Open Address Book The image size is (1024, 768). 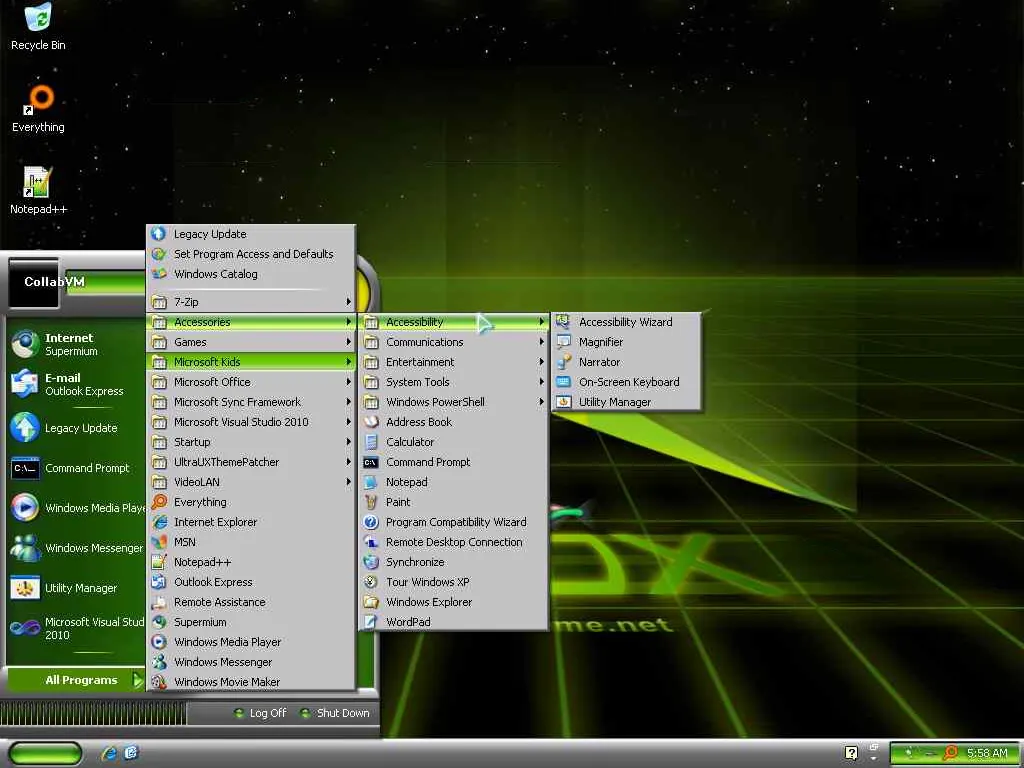[454, 422]
